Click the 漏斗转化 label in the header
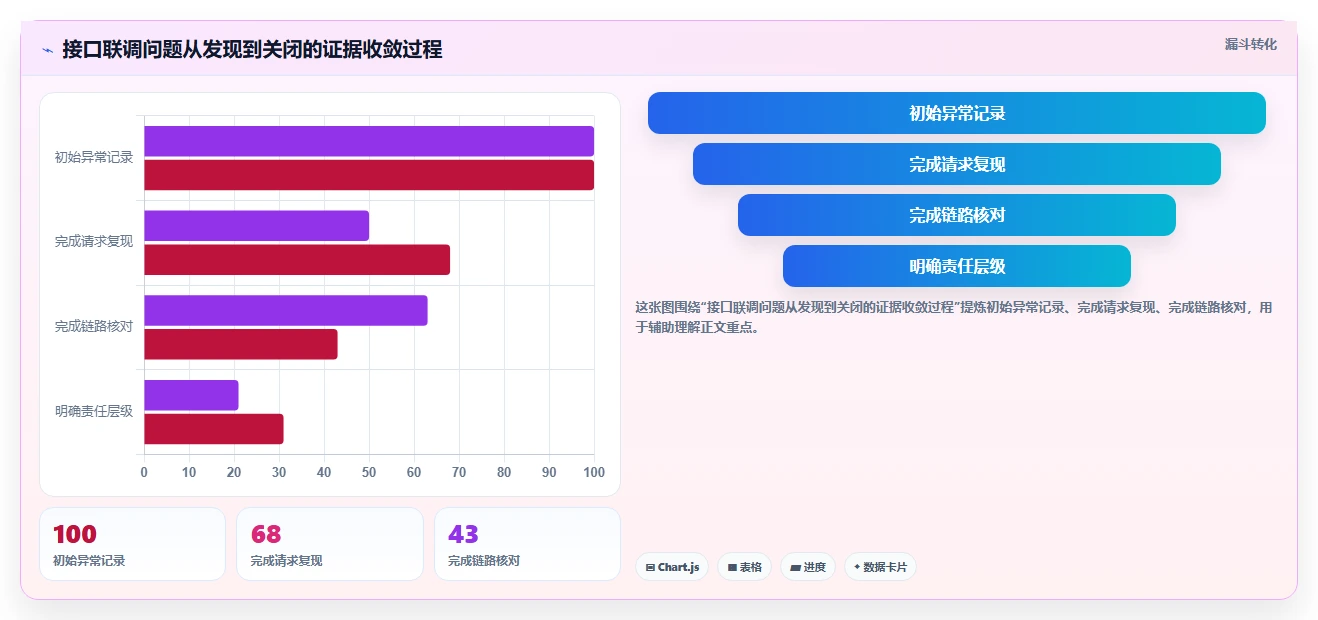 tap(1251, 44)
